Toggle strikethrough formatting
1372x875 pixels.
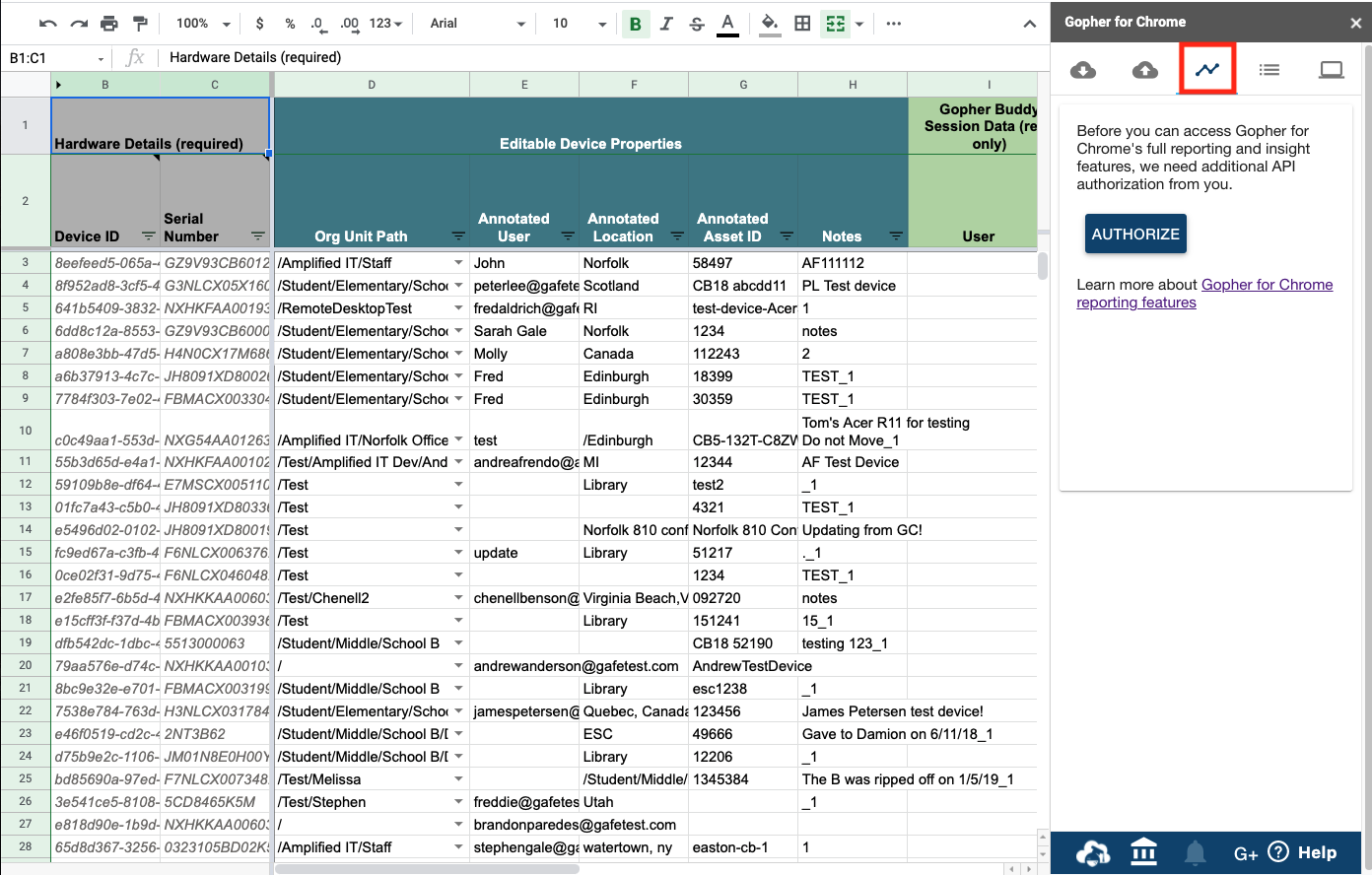697,24
